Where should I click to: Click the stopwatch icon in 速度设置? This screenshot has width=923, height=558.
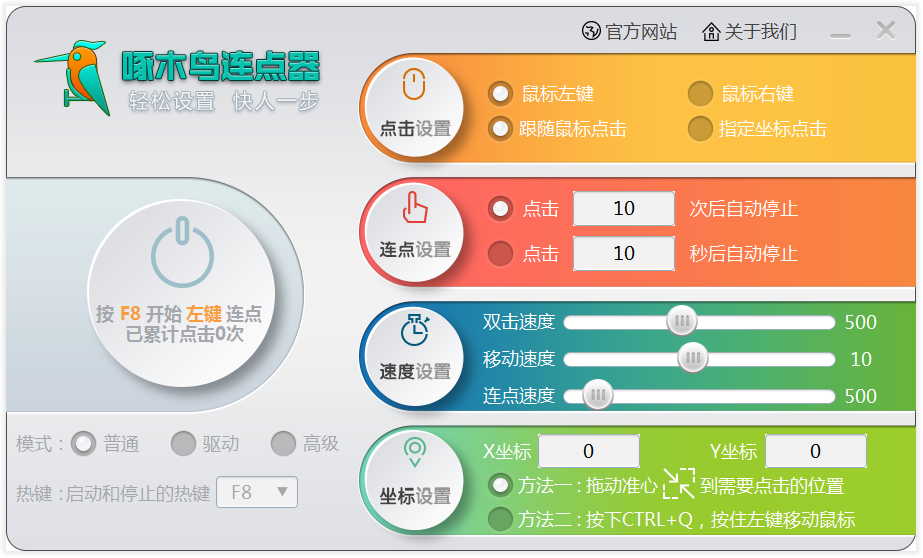coord(414,329)
